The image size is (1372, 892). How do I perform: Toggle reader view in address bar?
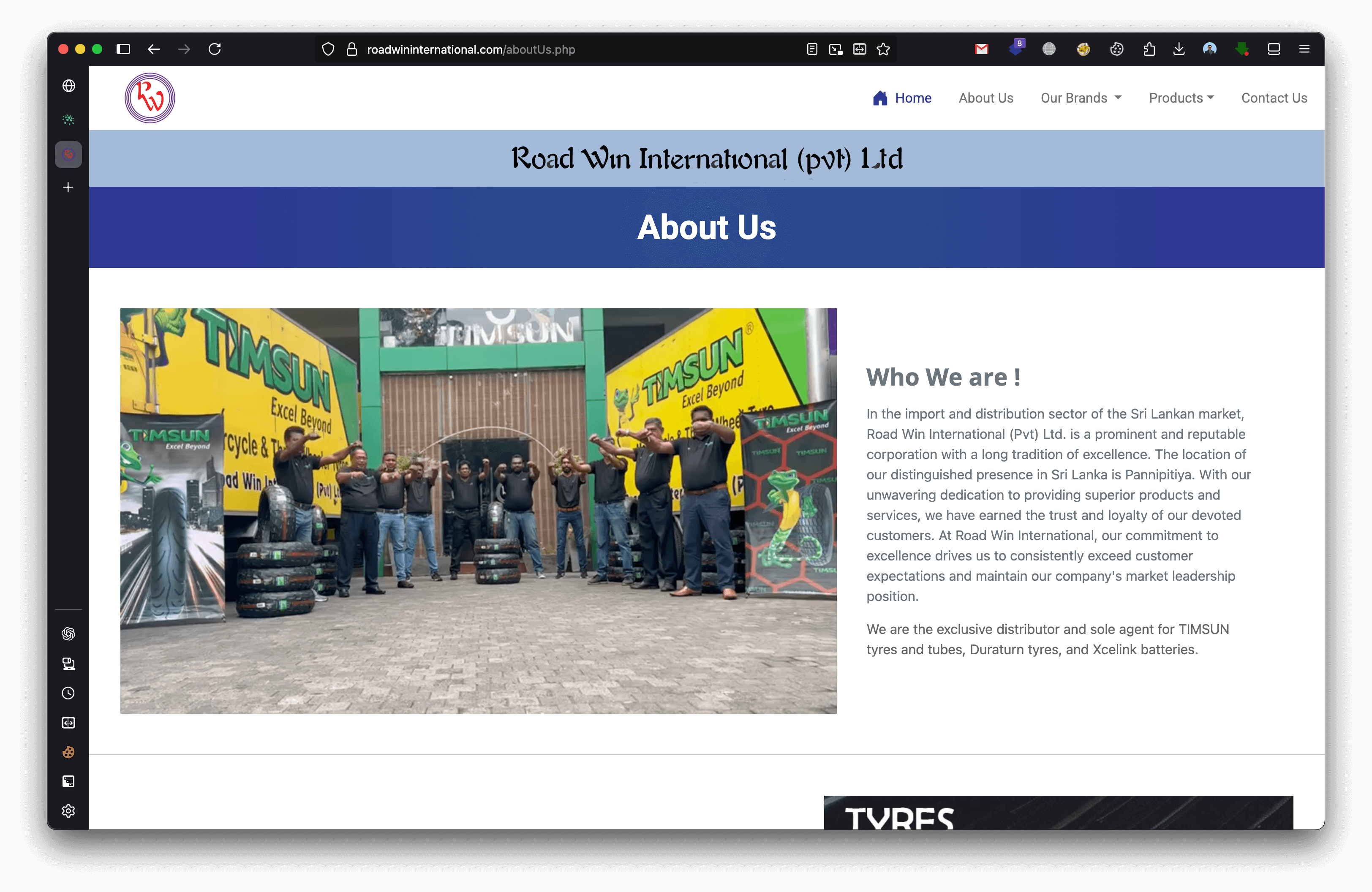pyautogui.click(x=812, y=49)
